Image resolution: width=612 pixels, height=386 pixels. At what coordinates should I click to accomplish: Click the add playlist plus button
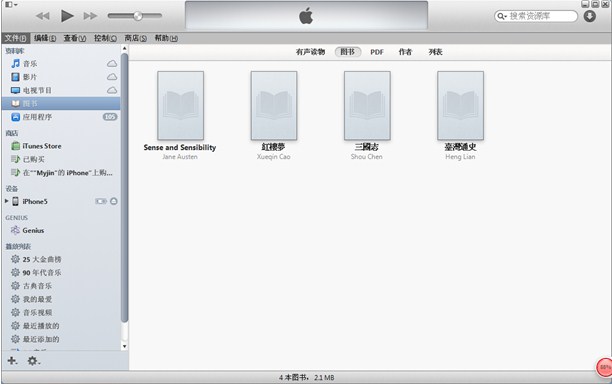click(x=12, y=361)
